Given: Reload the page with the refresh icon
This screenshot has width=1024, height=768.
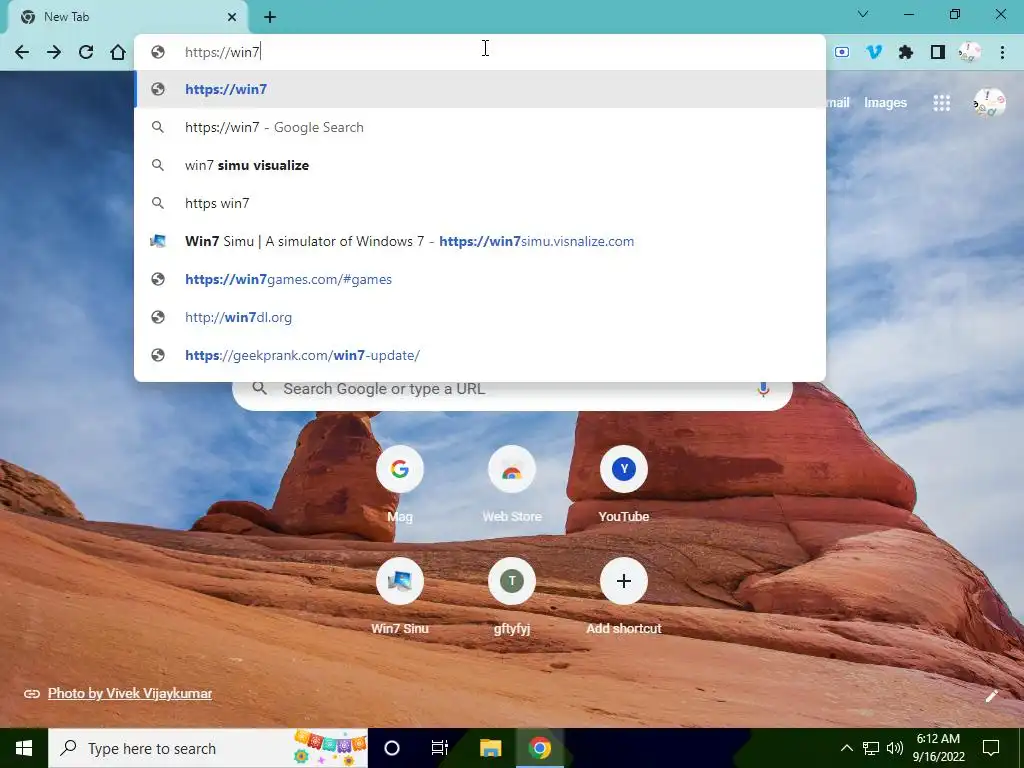Looking at the screenshot, I should pos(86,52).
